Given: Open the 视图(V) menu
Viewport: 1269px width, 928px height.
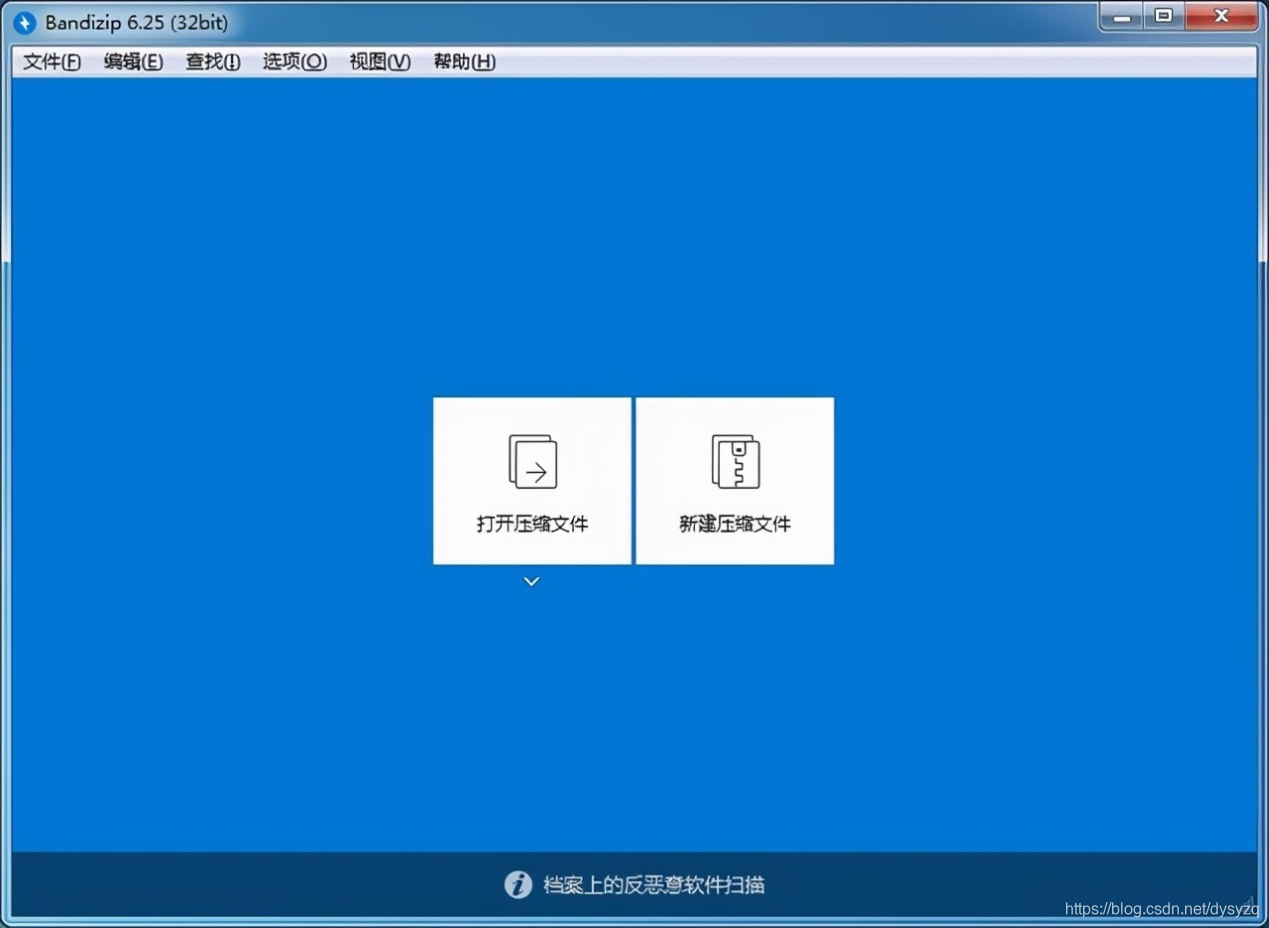Looking at the screenshot, I should [x=380, y=62].
